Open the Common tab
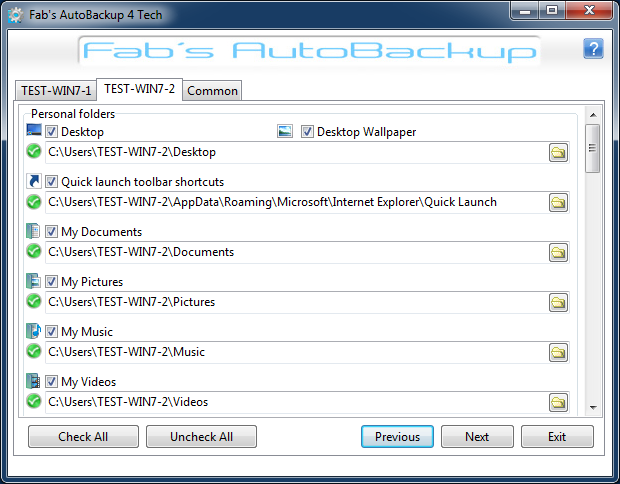The image size is (620, 484). click(x=212, y=91)
